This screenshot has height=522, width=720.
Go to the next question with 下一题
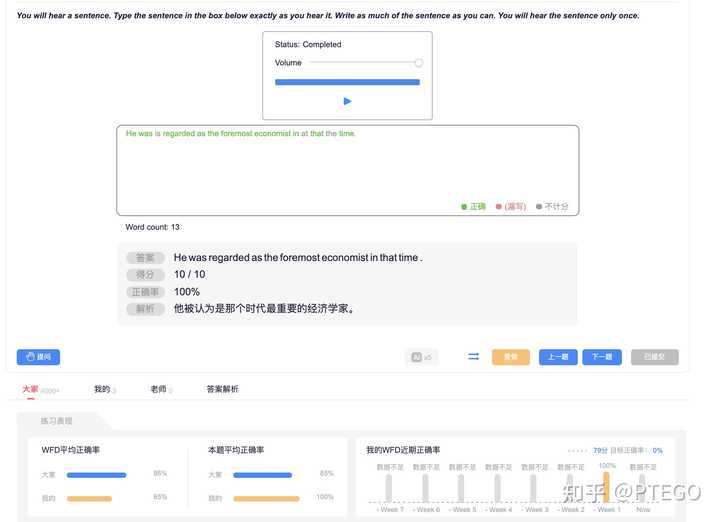click(602, 357)
